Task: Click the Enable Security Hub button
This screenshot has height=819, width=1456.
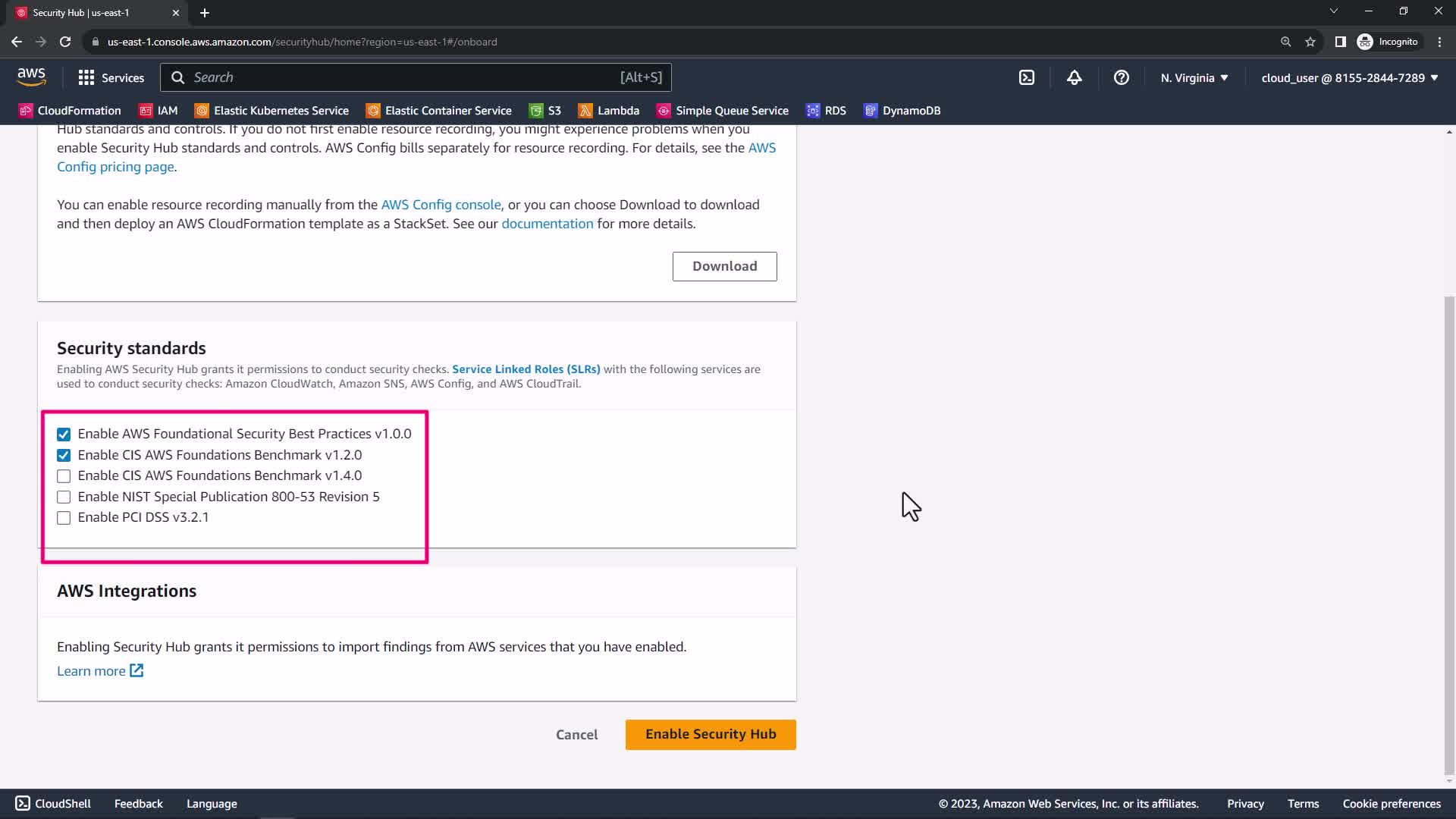Action: 710,734
